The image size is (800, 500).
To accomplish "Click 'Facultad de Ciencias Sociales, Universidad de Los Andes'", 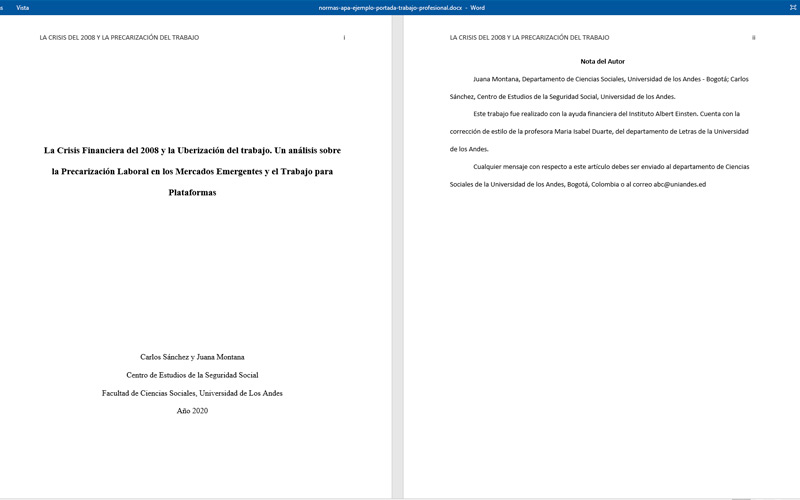I will coord(192,393).
